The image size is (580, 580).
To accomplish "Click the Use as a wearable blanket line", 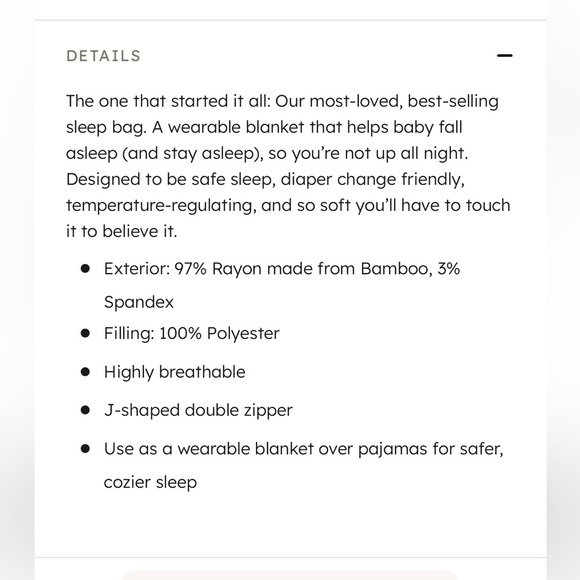I will tap(304, 449).
